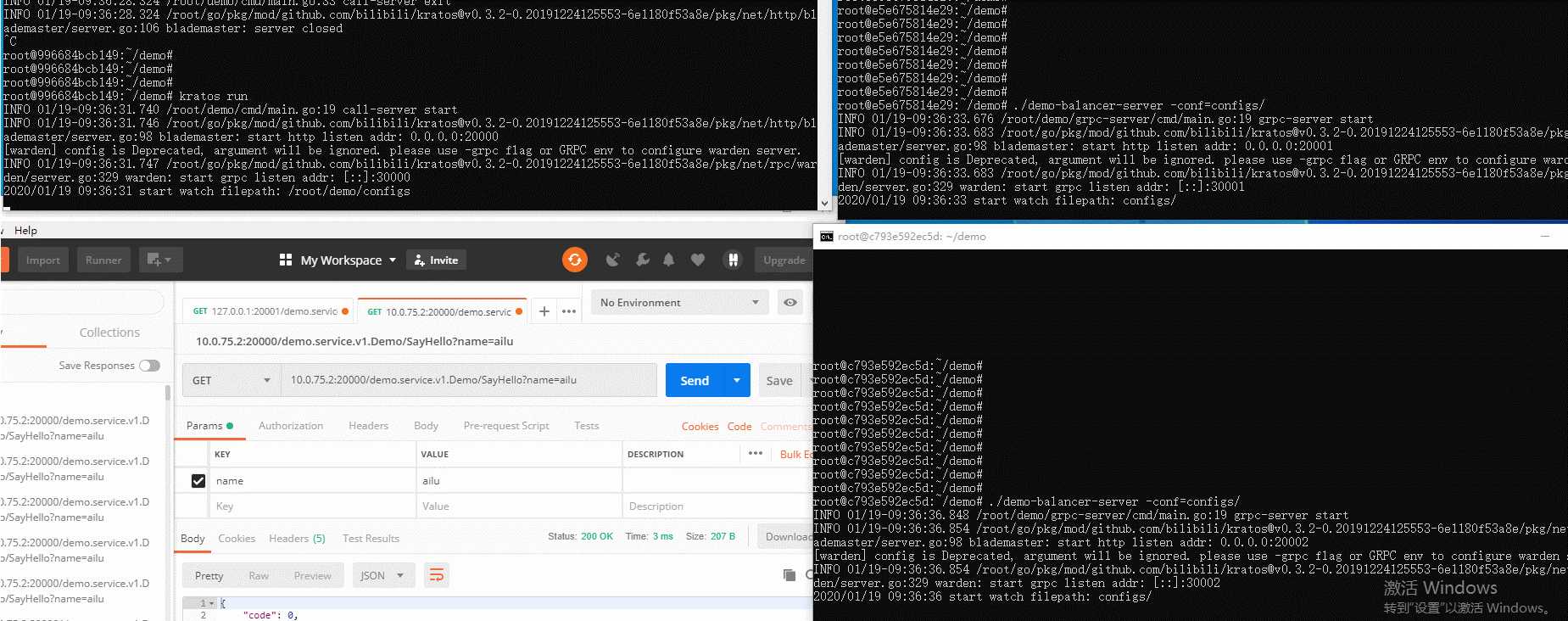
Task: Open the No Environment dropdown
Action: click(x=679, y=302)
